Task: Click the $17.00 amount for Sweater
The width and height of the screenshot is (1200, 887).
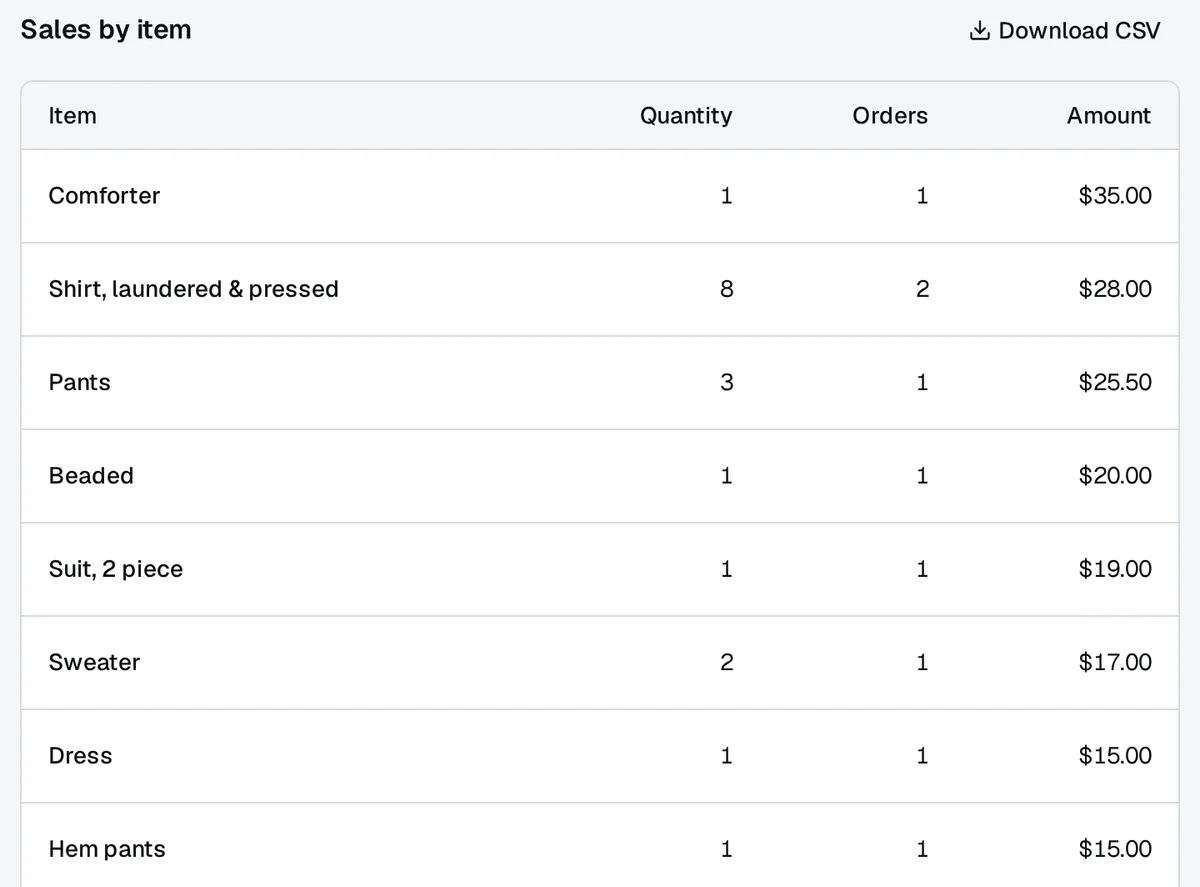Action: point(1115,662)
